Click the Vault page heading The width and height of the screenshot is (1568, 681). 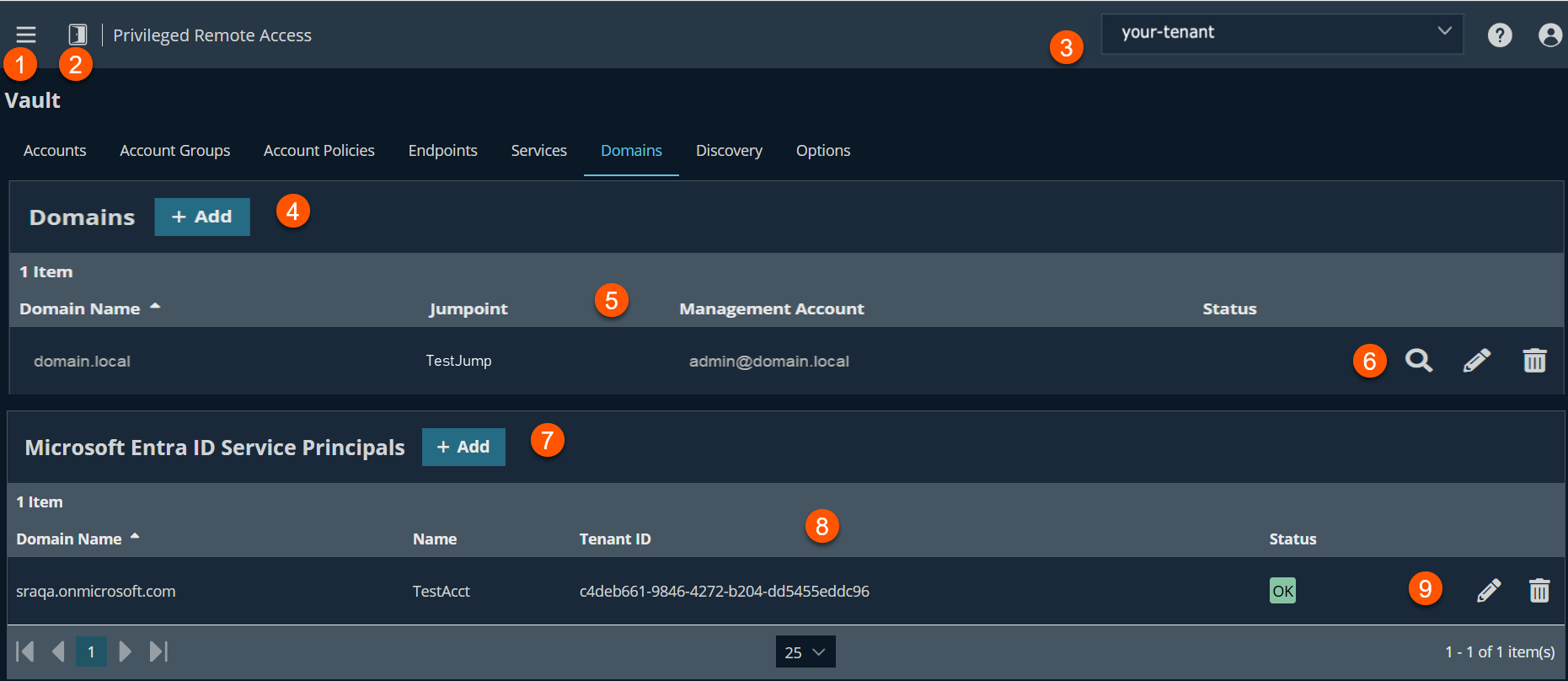pyautogui.click(x=33, y=100)
